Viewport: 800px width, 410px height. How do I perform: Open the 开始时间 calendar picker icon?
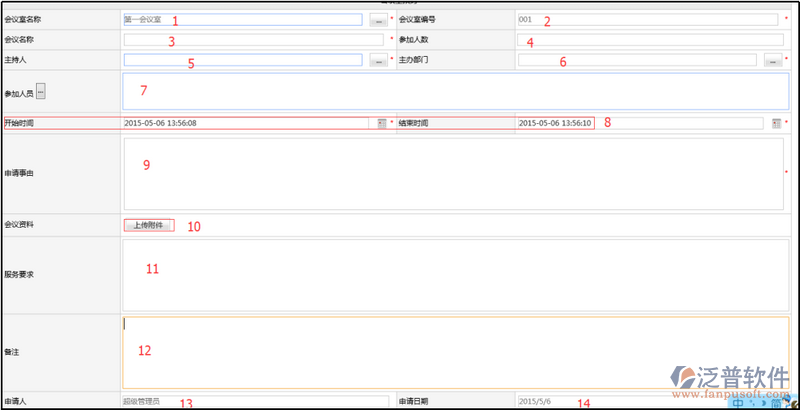(x=381, y=123)
